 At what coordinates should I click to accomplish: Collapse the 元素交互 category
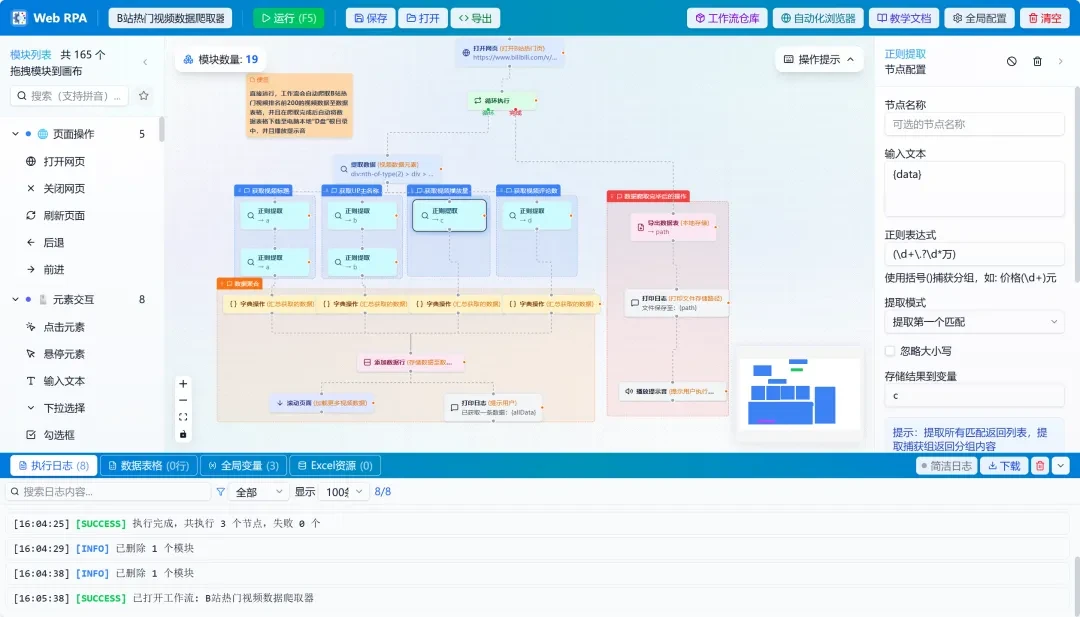pyautogui.click(x=15, y=300)
